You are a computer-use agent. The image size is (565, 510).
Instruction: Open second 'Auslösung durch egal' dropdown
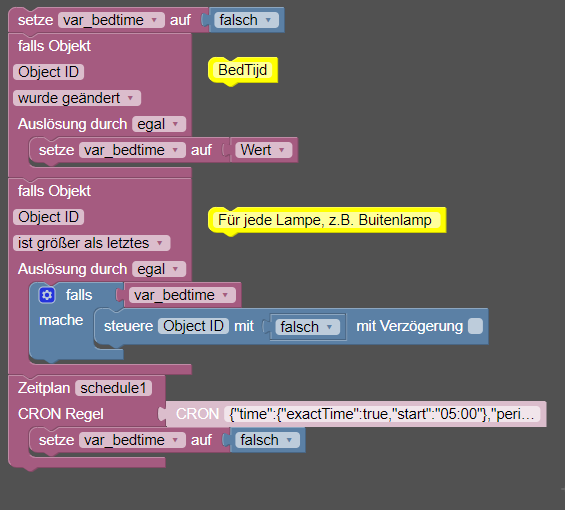pyautogui.click(x=159, y=269)
